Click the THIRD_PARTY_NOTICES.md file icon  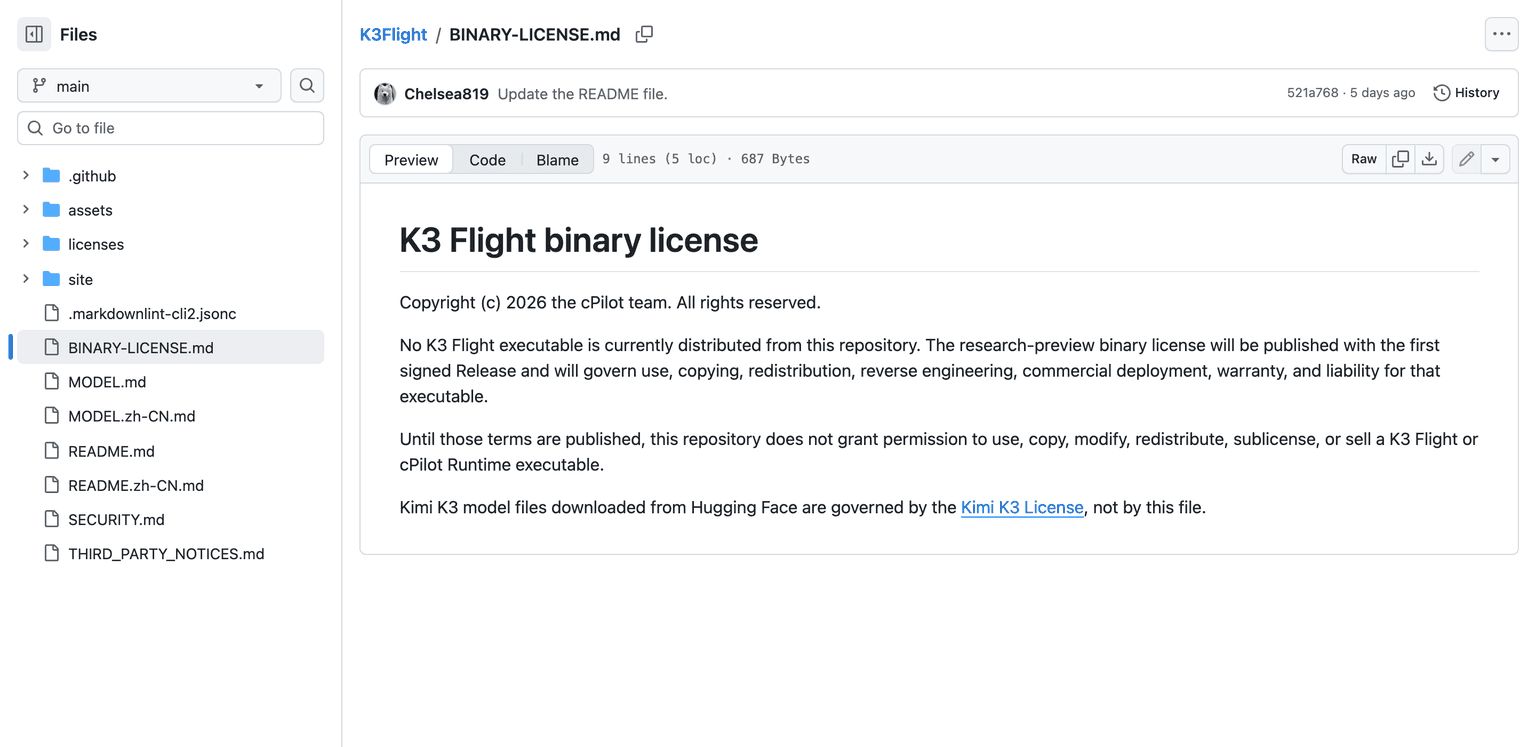pos(52,553)
